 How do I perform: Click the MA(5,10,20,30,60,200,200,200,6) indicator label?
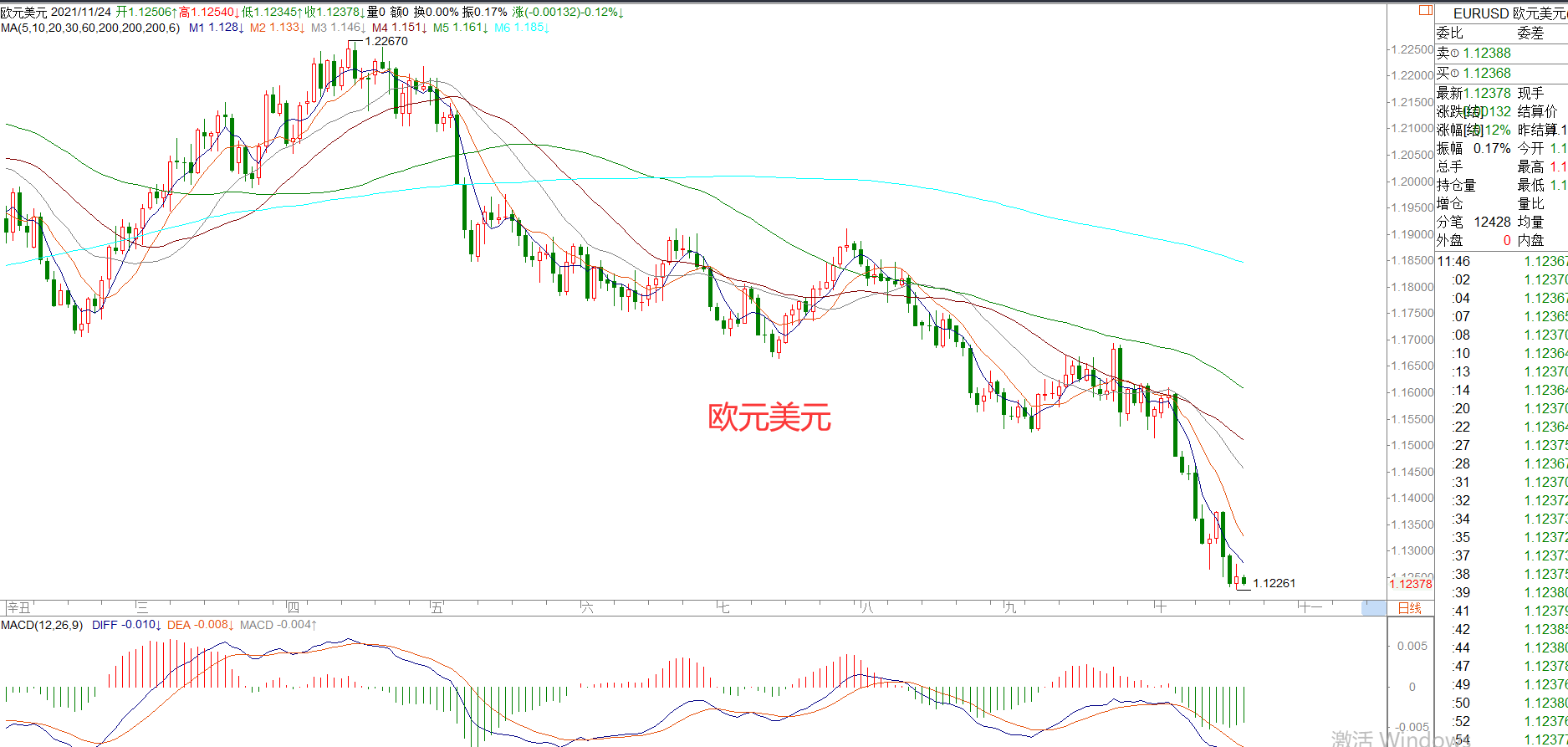[90, 28]
